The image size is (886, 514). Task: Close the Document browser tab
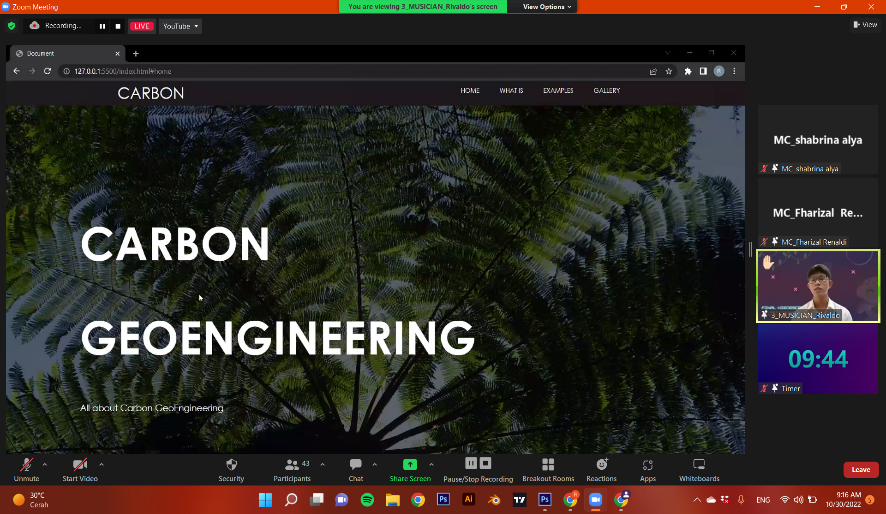[x=118, y=54]
